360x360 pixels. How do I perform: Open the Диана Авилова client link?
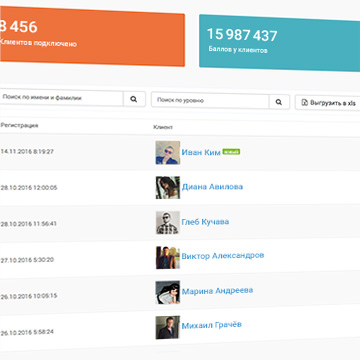tap(212, 187)
